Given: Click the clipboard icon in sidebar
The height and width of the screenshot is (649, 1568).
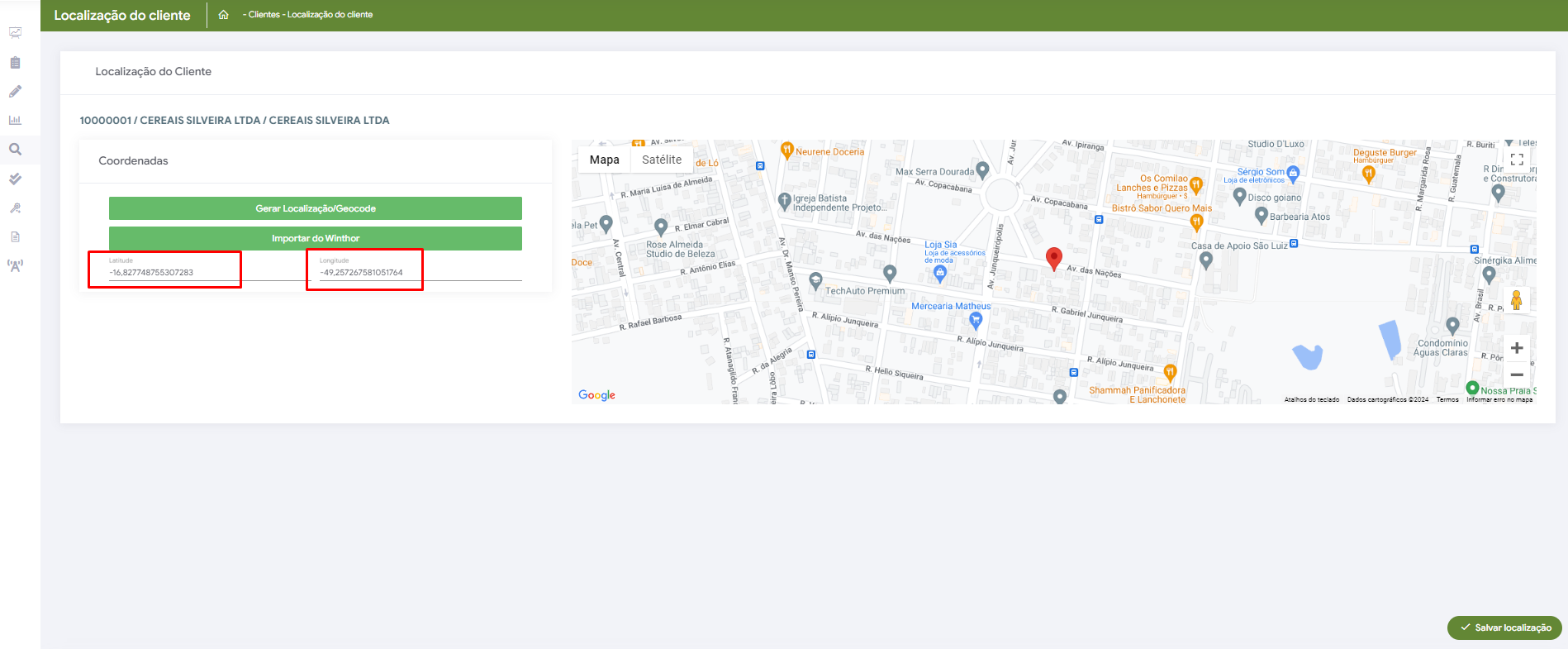Looking at the screenshot, I should (15, 63).
